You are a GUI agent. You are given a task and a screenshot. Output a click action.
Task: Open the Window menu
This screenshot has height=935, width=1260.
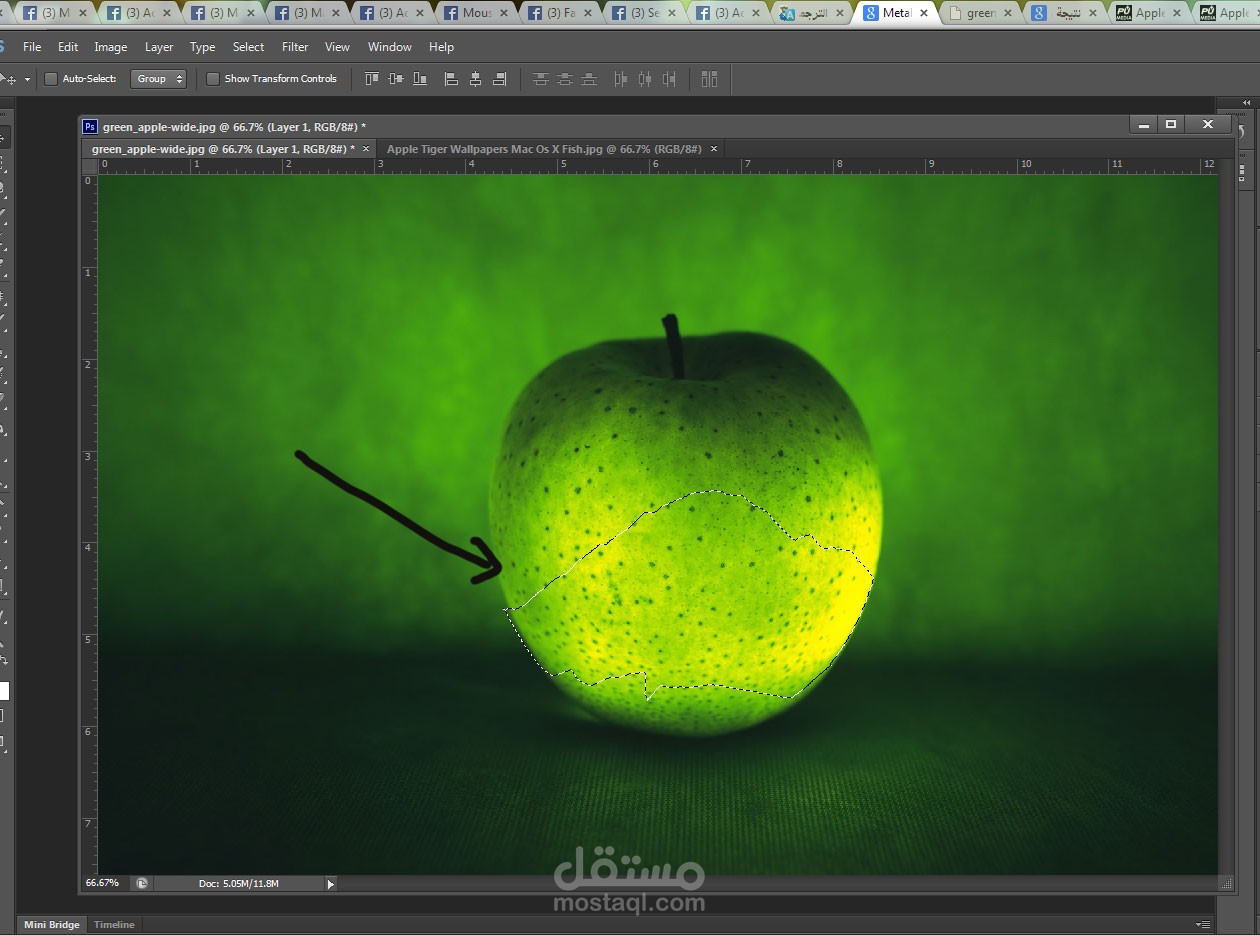(390, 47)
